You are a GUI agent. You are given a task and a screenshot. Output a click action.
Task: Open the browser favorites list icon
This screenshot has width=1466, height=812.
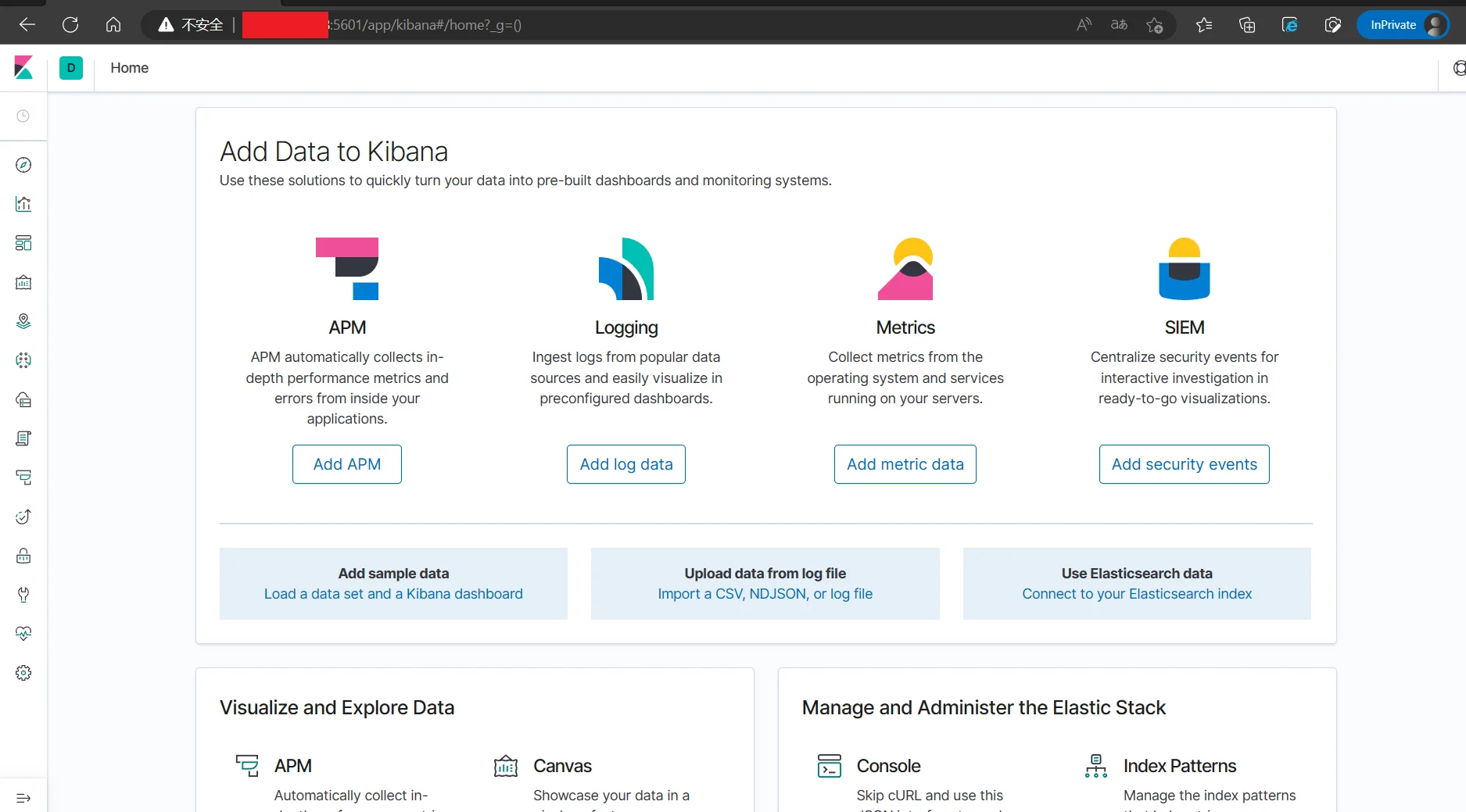pos(1204,25)
